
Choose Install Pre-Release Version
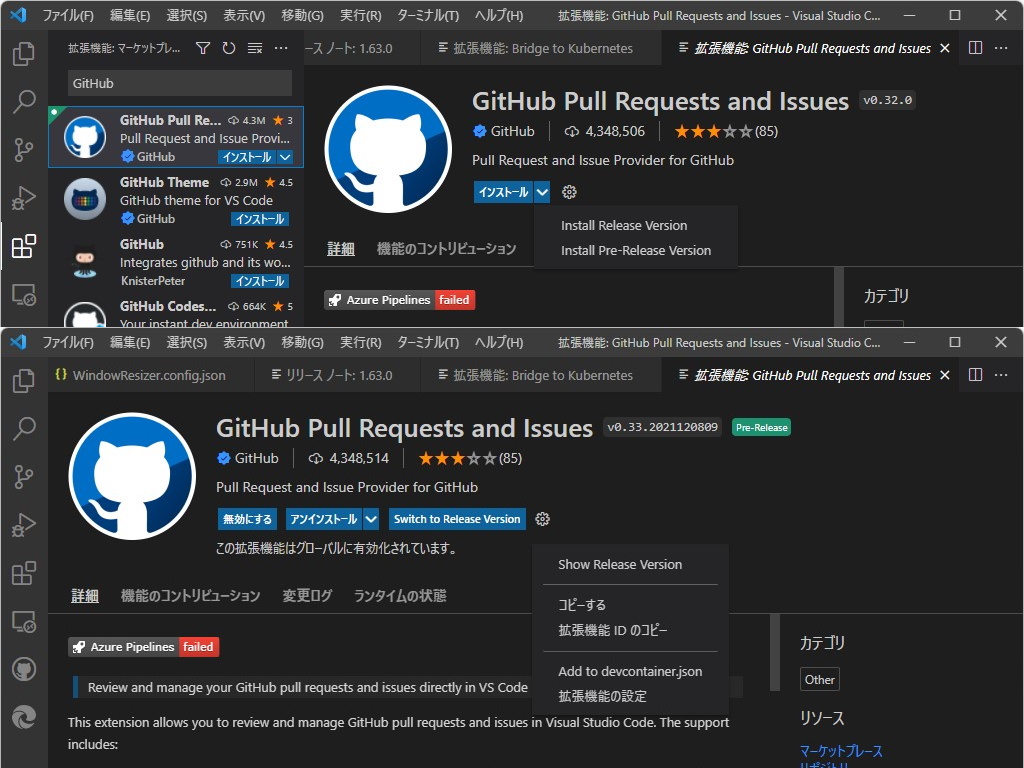(635, 250)
